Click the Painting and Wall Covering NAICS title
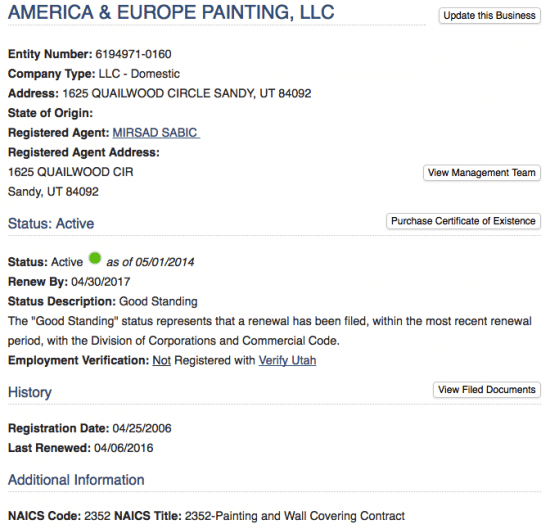The width and height of the screenshot is (550, 529). tap(295, 516)
